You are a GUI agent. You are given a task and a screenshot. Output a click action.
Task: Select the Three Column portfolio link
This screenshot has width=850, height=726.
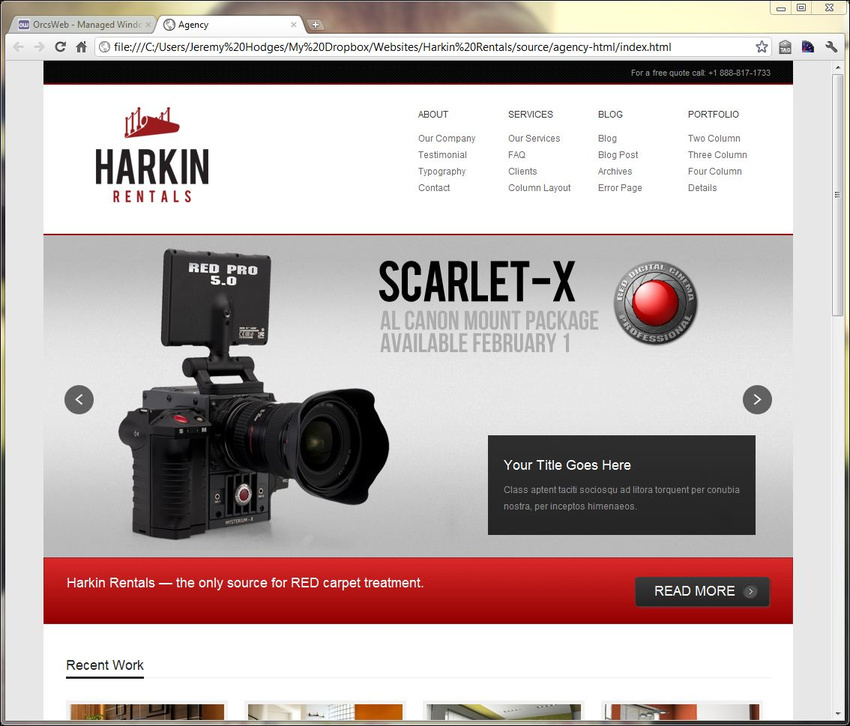coord(717,155)
